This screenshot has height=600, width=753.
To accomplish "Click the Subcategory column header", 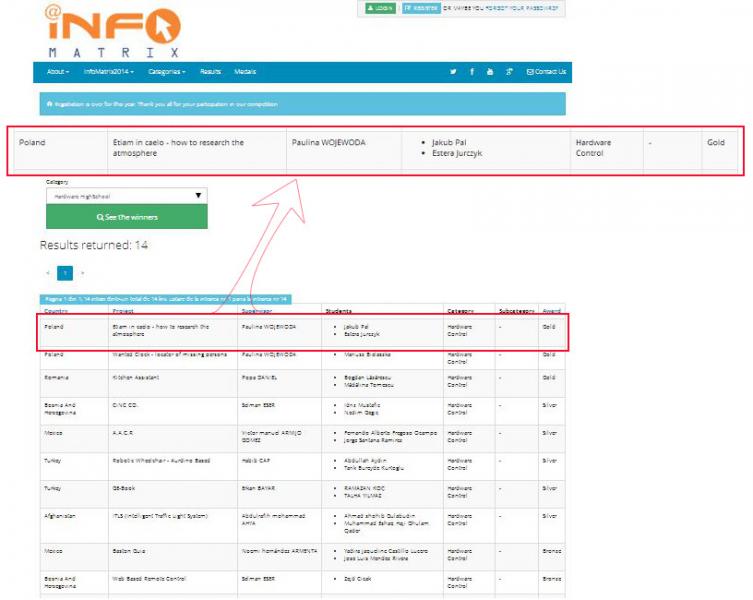I will coord(516,311).
